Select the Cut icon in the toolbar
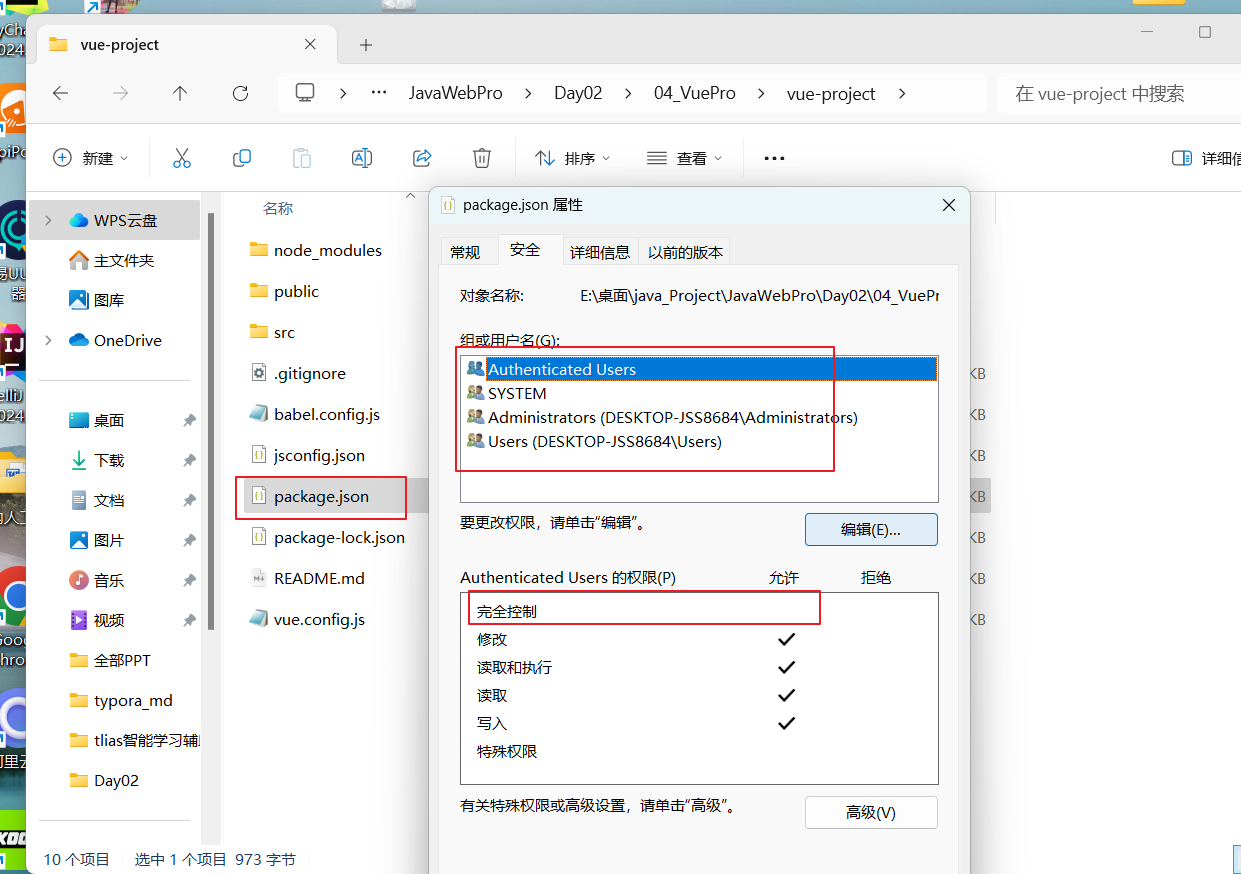1241x874 pixels. [x=182, y=157]
